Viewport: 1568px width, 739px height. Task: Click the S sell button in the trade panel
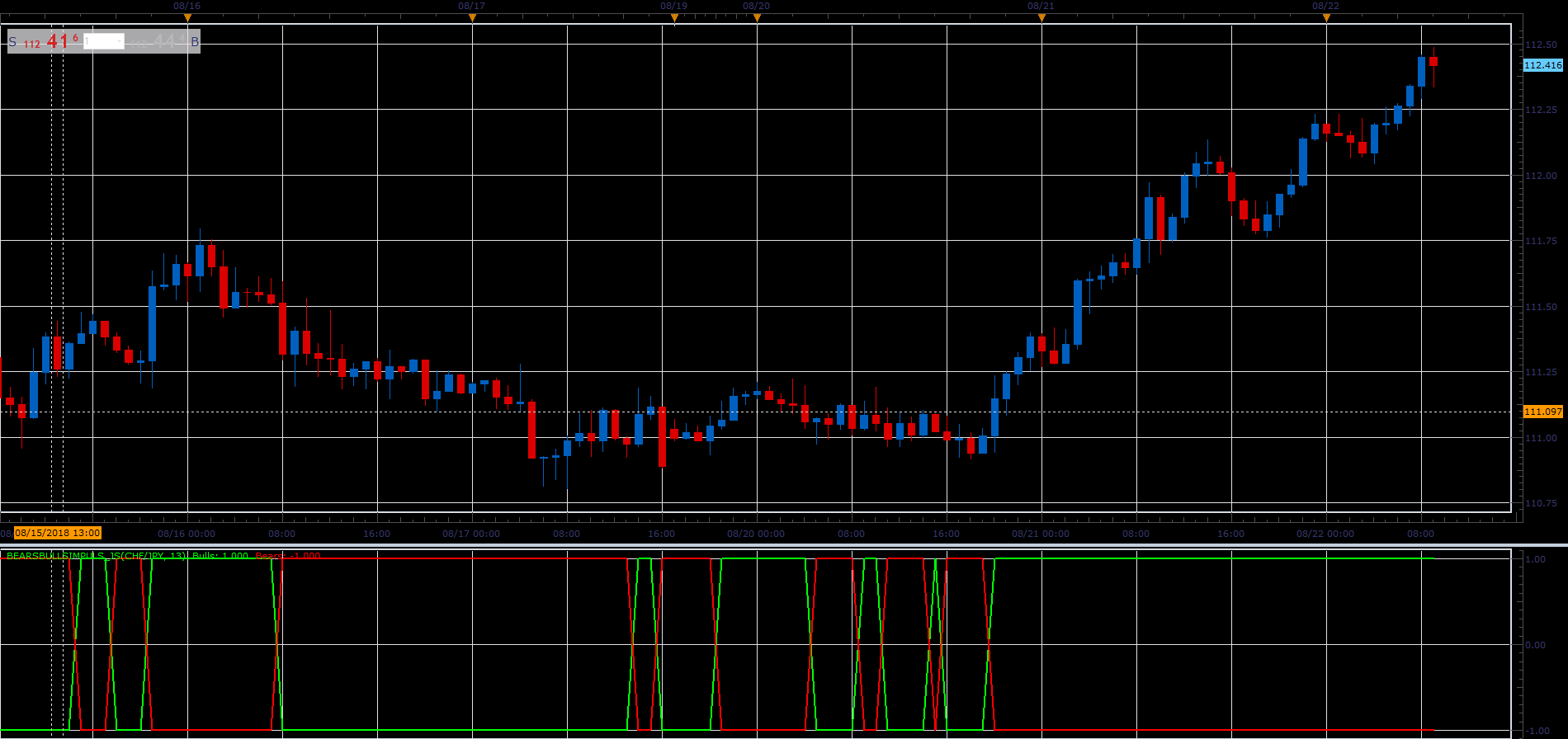(x=12, y=41)
